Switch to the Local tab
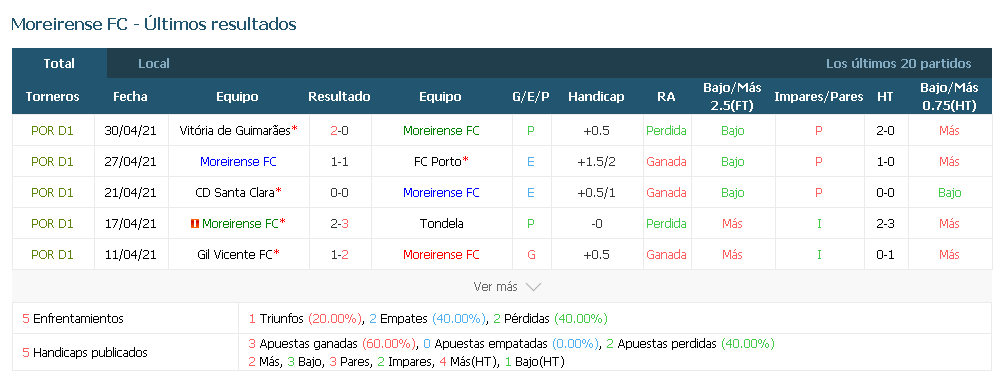1008x383 pixels. click(154, 64)
